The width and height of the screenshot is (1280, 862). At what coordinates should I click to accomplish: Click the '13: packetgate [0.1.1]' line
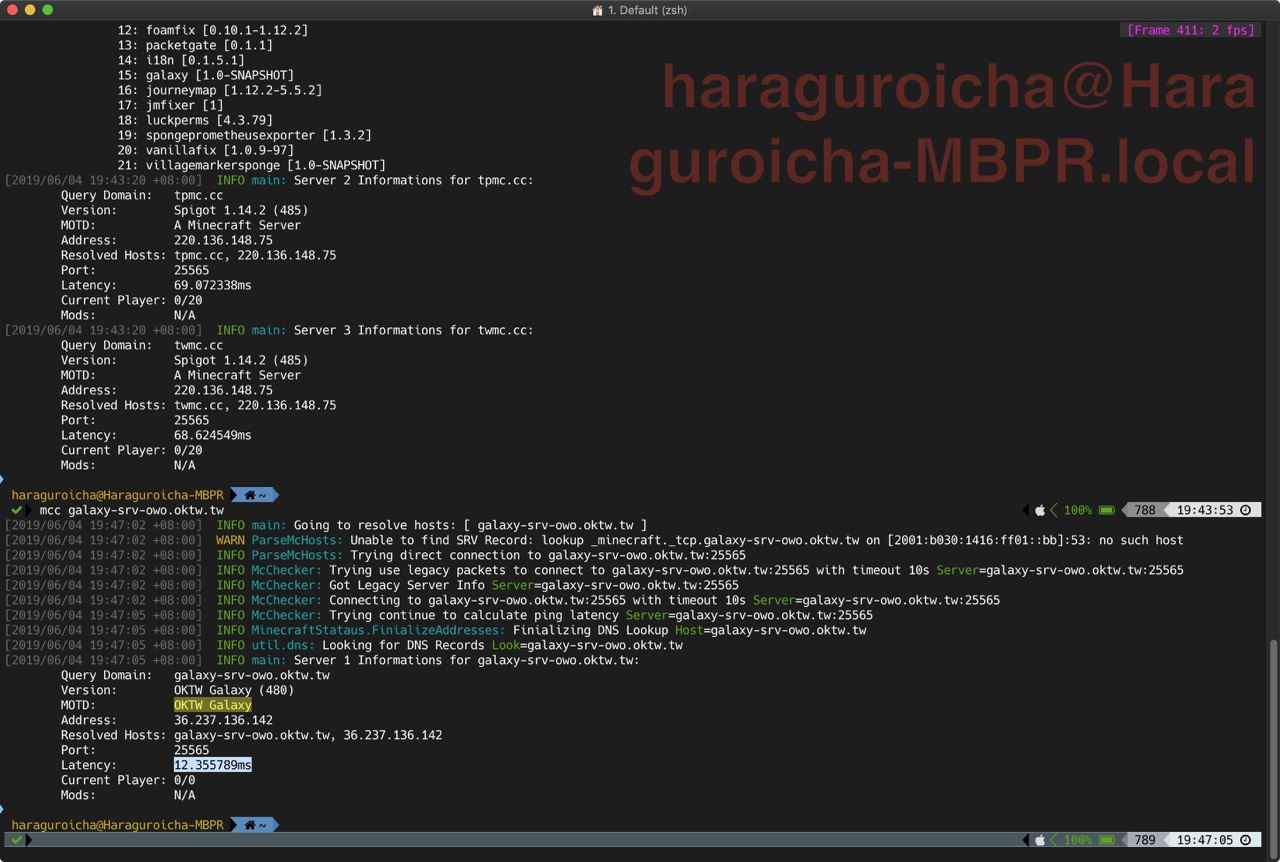(x=195, y=45)
